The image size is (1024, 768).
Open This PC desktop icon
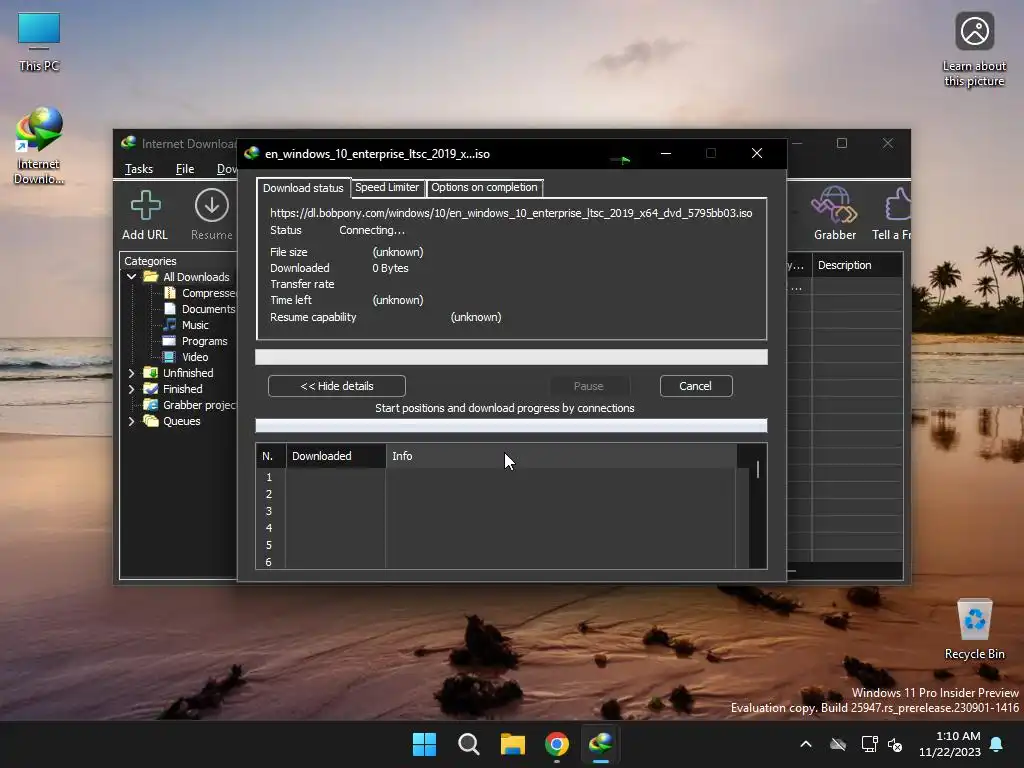tap(39, 42)
